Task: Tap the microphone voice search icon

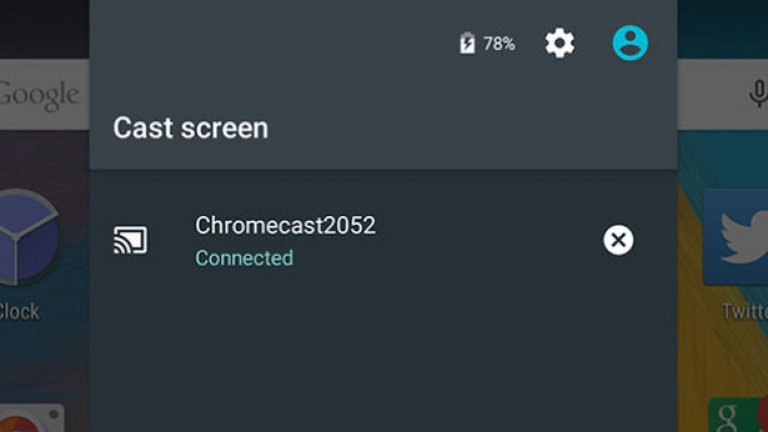Action: (757, 95)
